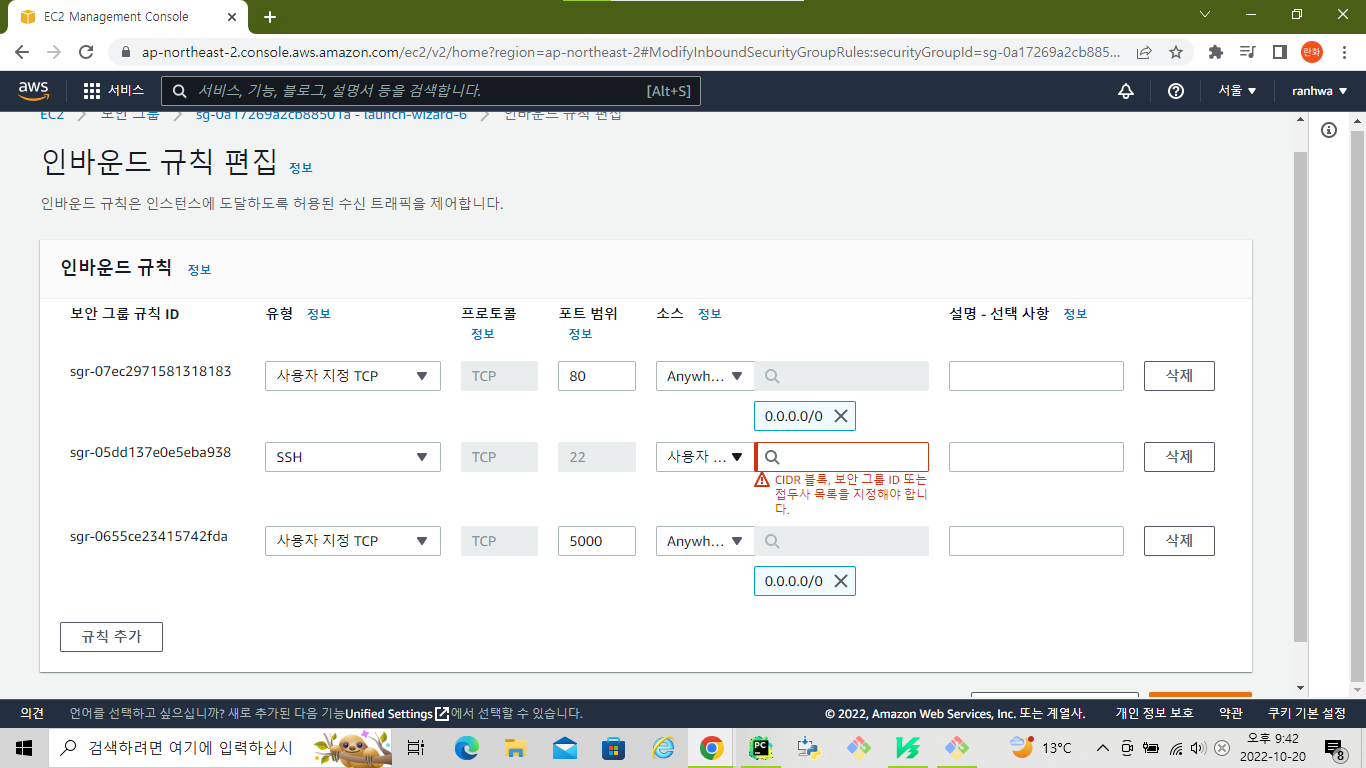Switch to Chrome in taskbar

pyautogui.click(x=711, y=747)
